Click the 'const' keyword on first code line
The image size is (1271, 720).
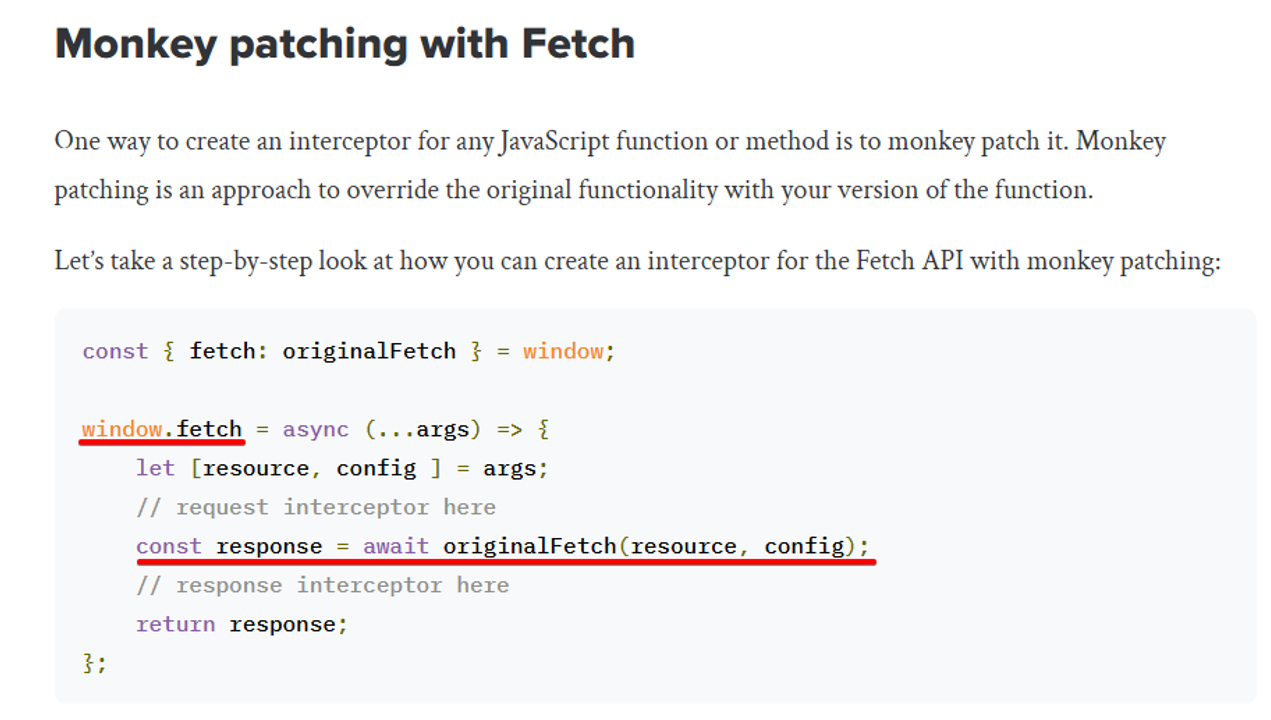click(x=115, y=351)
